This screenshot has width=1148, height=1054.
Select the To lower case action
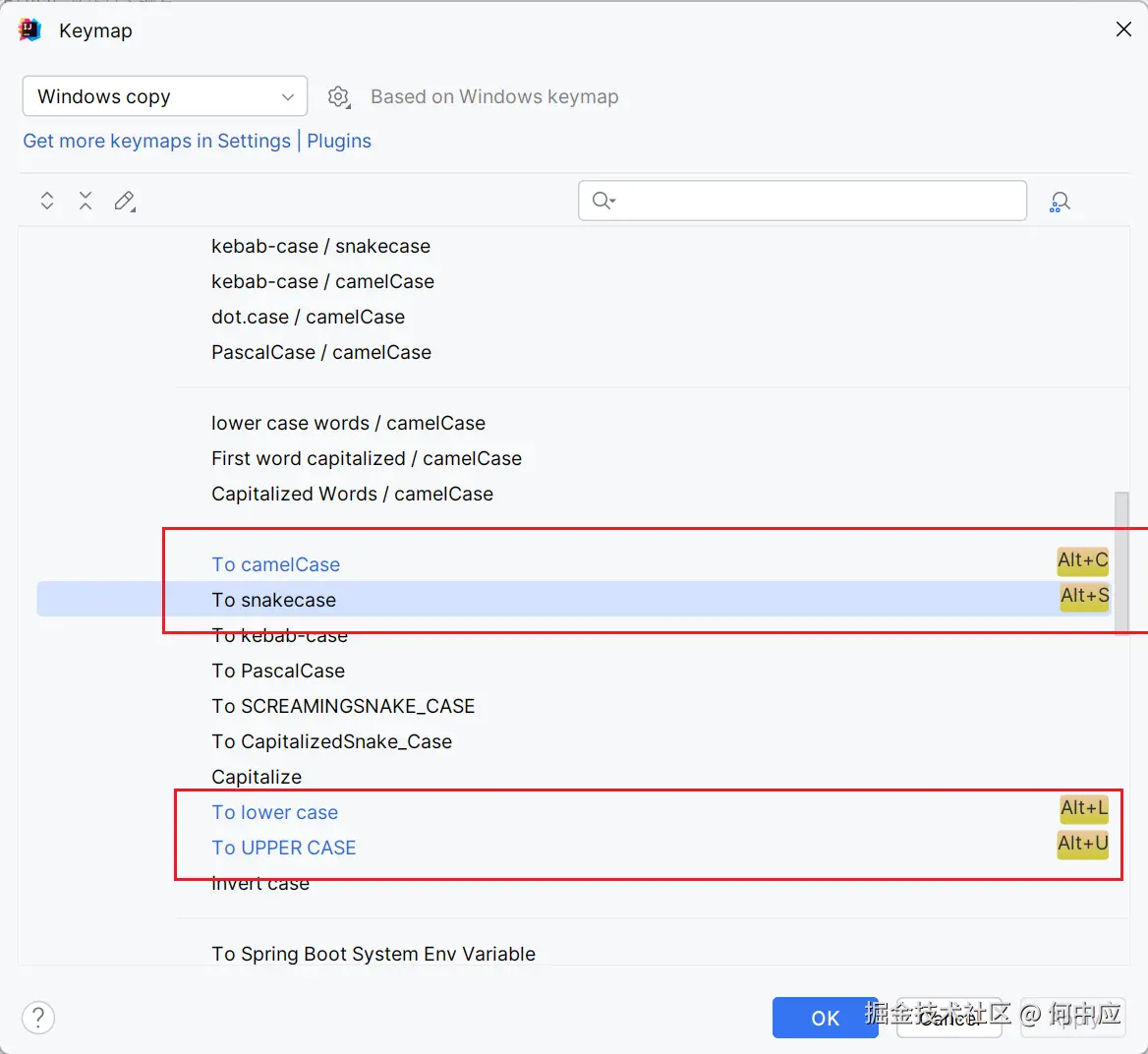pyautogui.click(x=275, y=812)
